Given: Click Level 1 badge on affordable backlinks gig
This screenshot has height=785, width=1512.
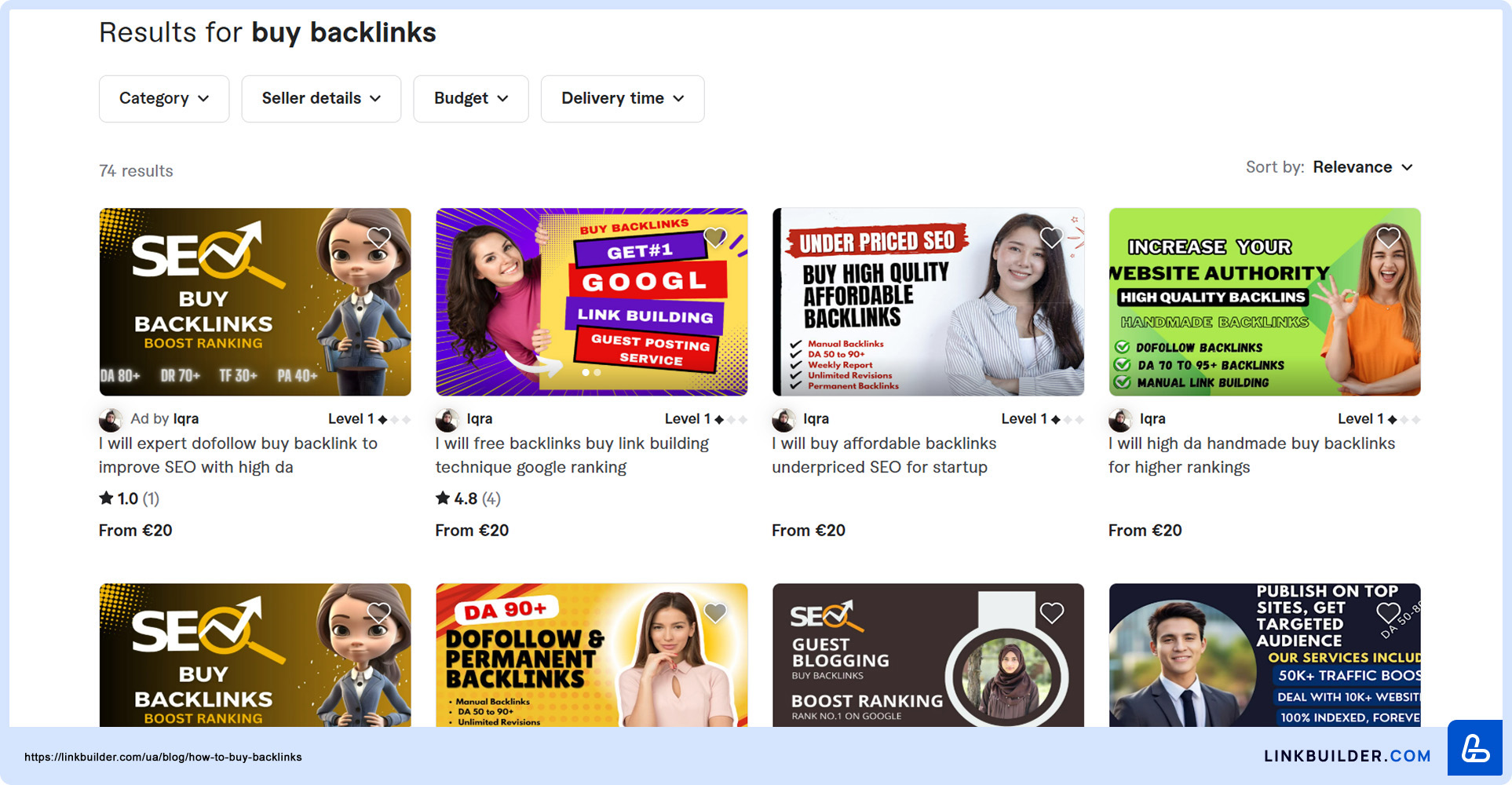Looking at the screenshot, I should [x=1043, y=419].
